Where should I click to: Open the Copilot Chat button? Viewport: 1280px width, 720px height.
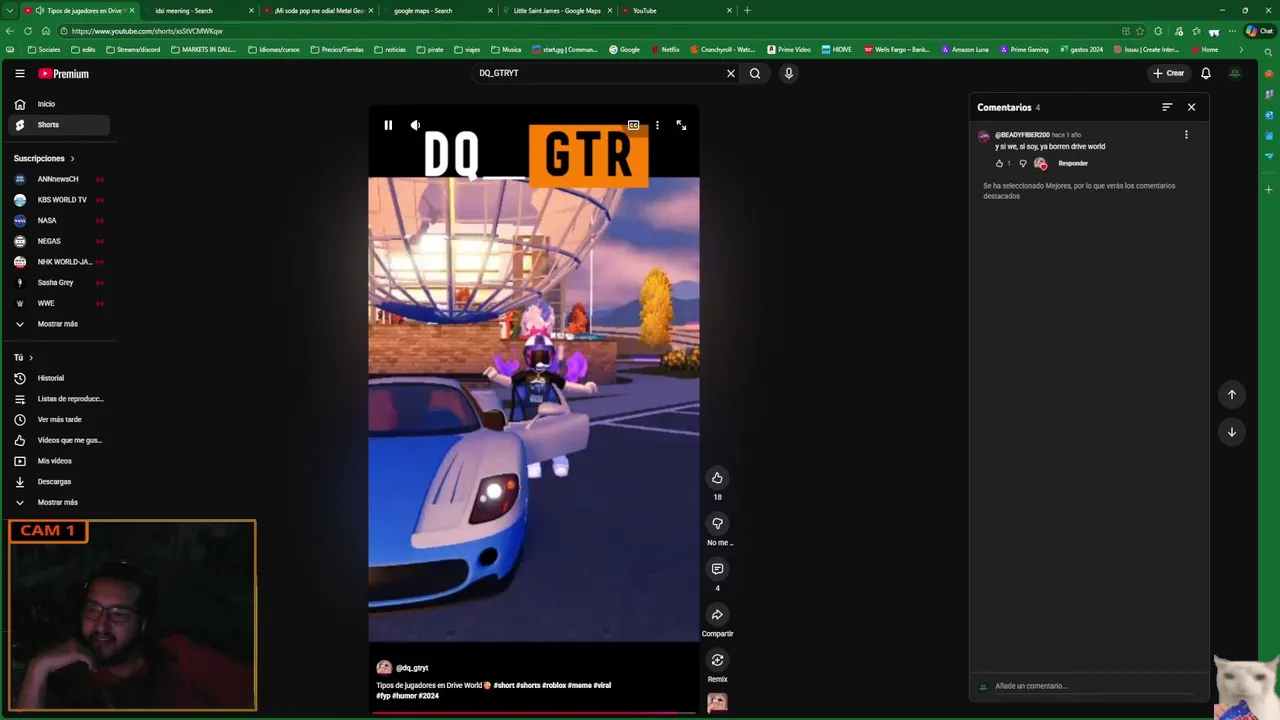1259,31
